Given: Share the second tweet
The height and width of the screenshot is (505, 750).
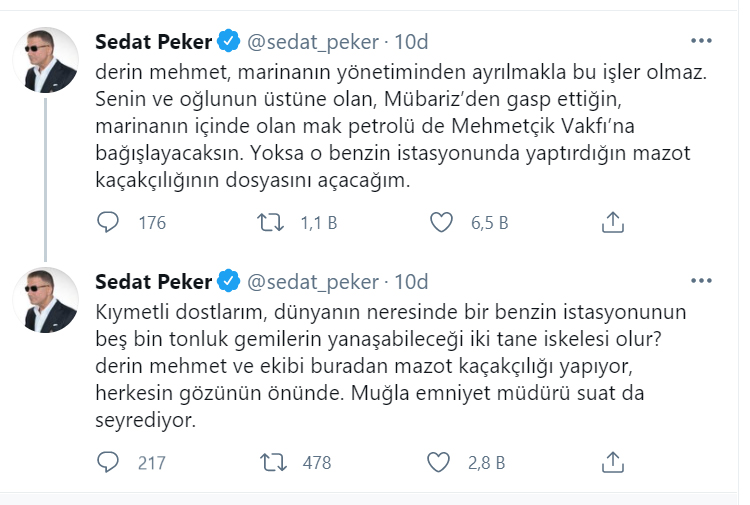Looking at the screenshot, I should point(613,462).
